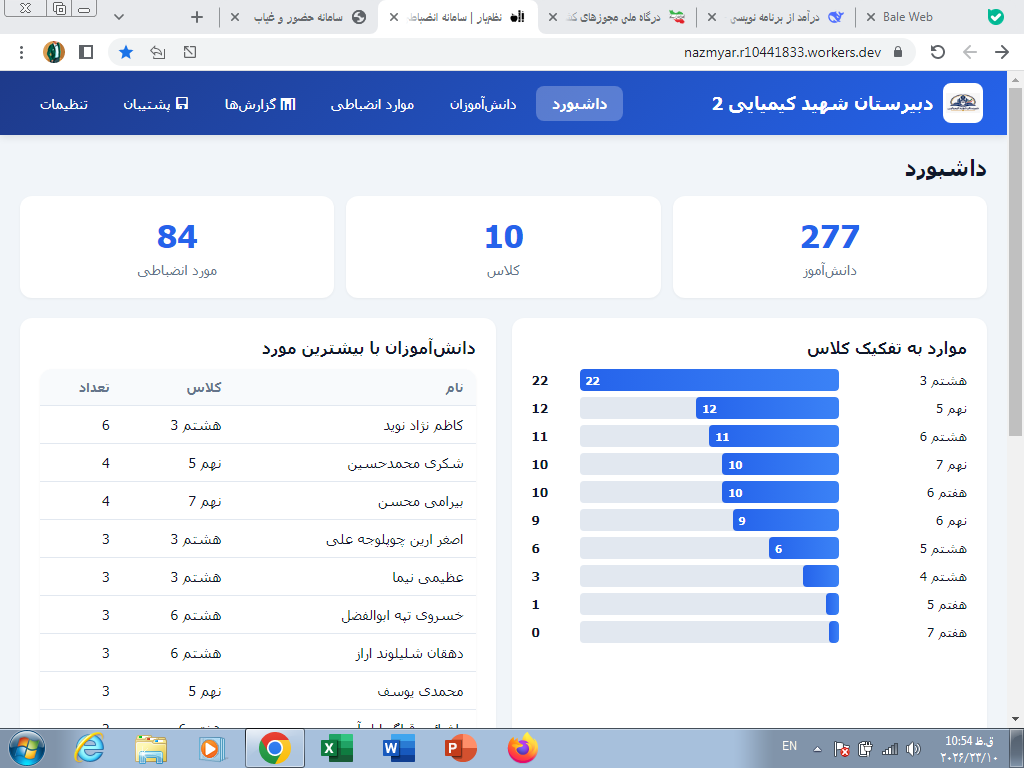Click the dark right-pointing navigation arrow

point(1002,52)
